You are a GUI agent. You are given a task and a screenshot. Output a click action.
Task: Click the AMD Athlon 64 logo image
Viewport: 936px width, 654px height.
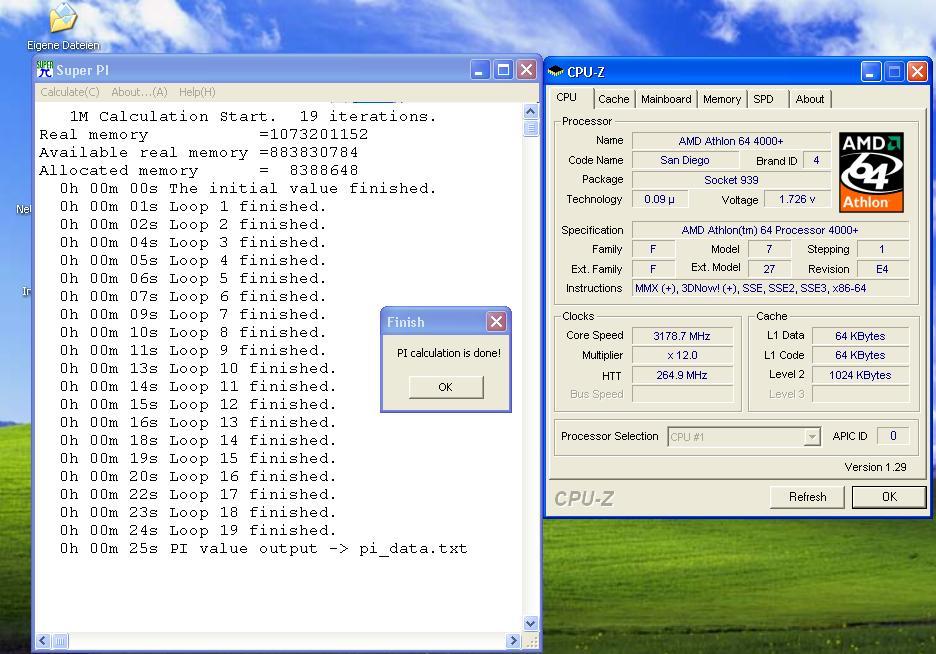coord(871,172)
